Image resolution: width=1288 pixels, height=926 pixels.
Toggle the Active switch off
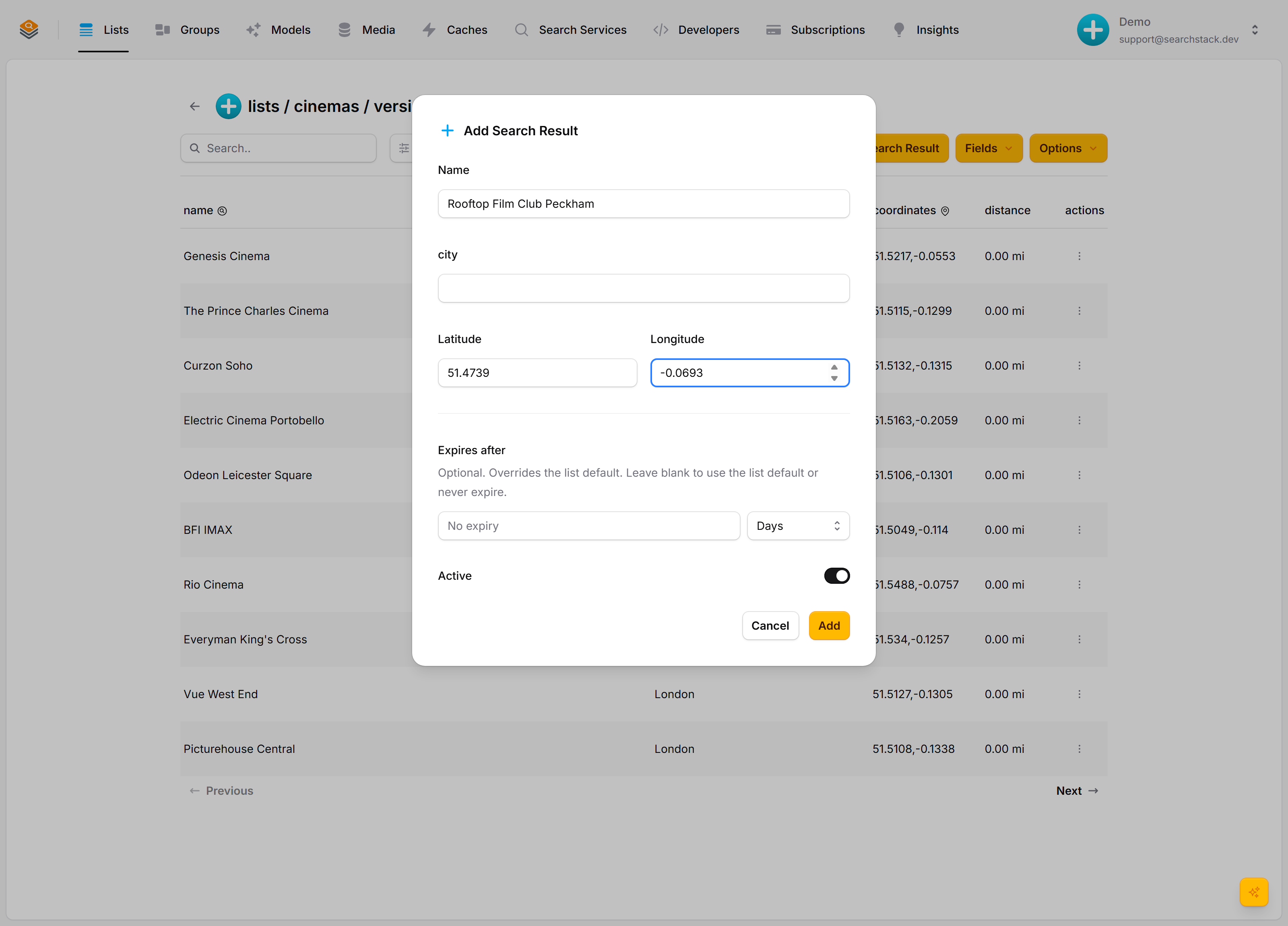pyautogui.click(x=836, y=575)
